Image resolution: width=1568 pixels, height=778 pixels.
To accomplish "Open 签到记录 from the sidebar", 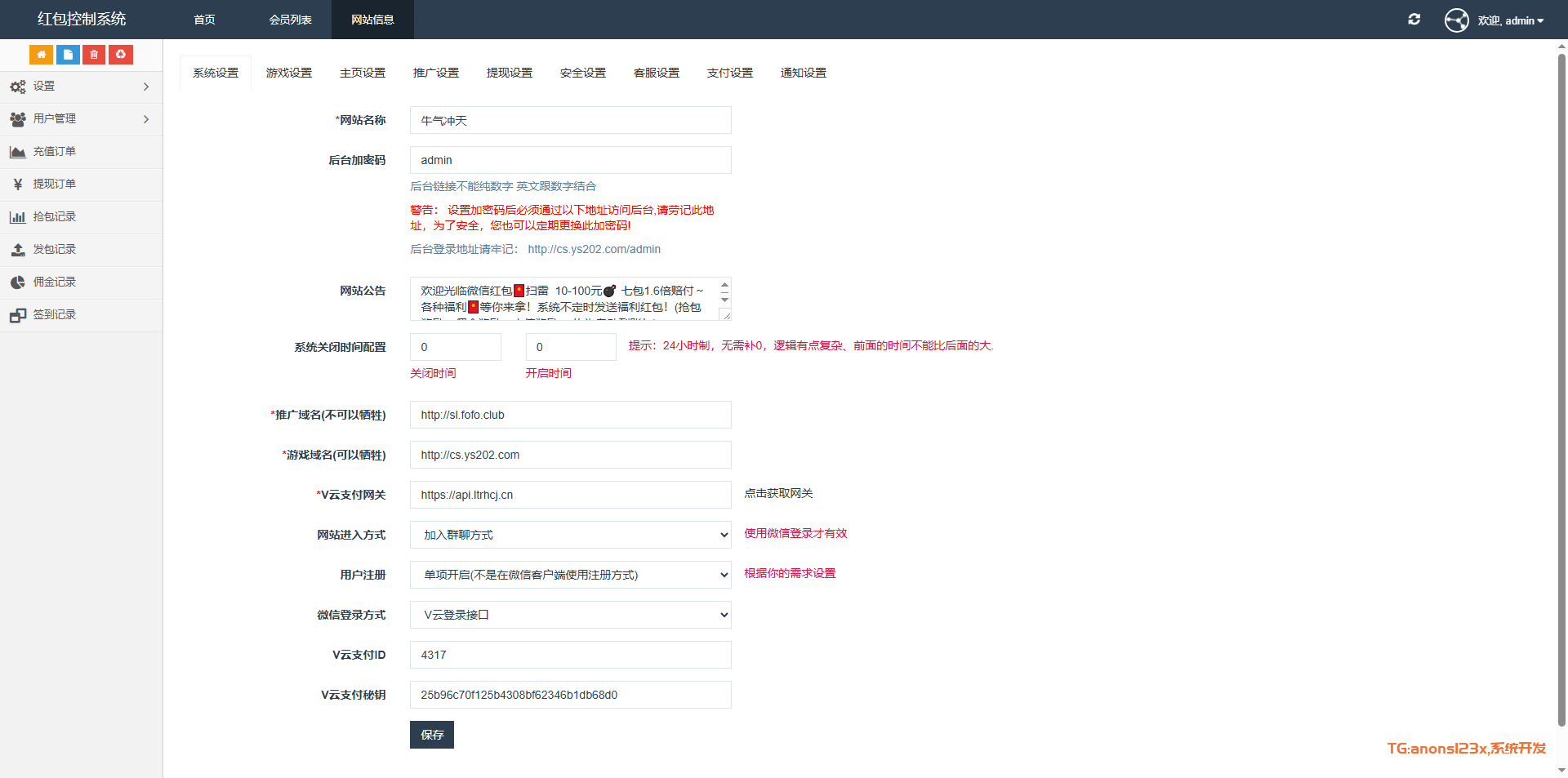I will click(54, 315).
